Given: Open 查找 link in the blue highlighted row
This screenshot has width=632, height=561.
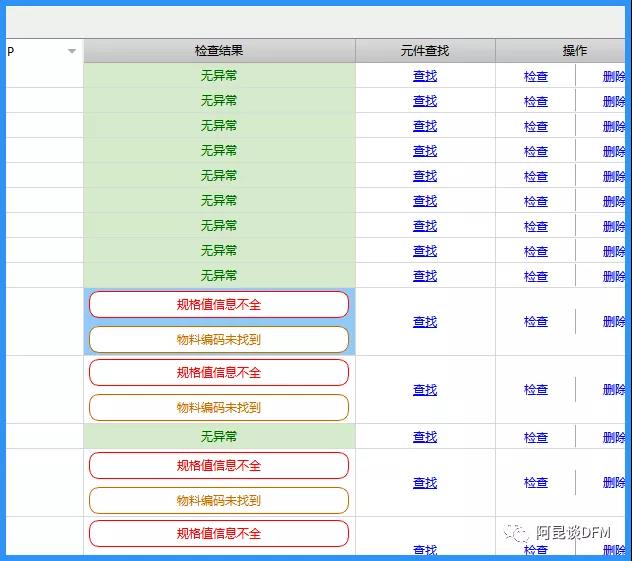Looking at the screenshot, I should pos(425,322).
